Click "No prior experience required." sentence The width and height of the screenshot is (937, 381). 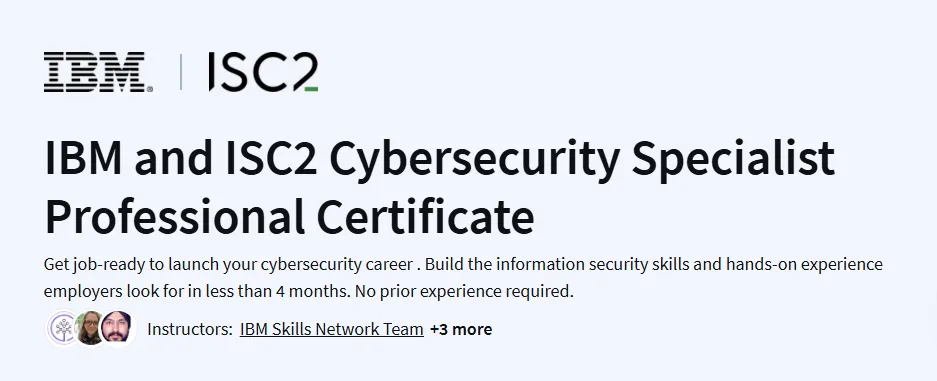(x=464, y=292)
